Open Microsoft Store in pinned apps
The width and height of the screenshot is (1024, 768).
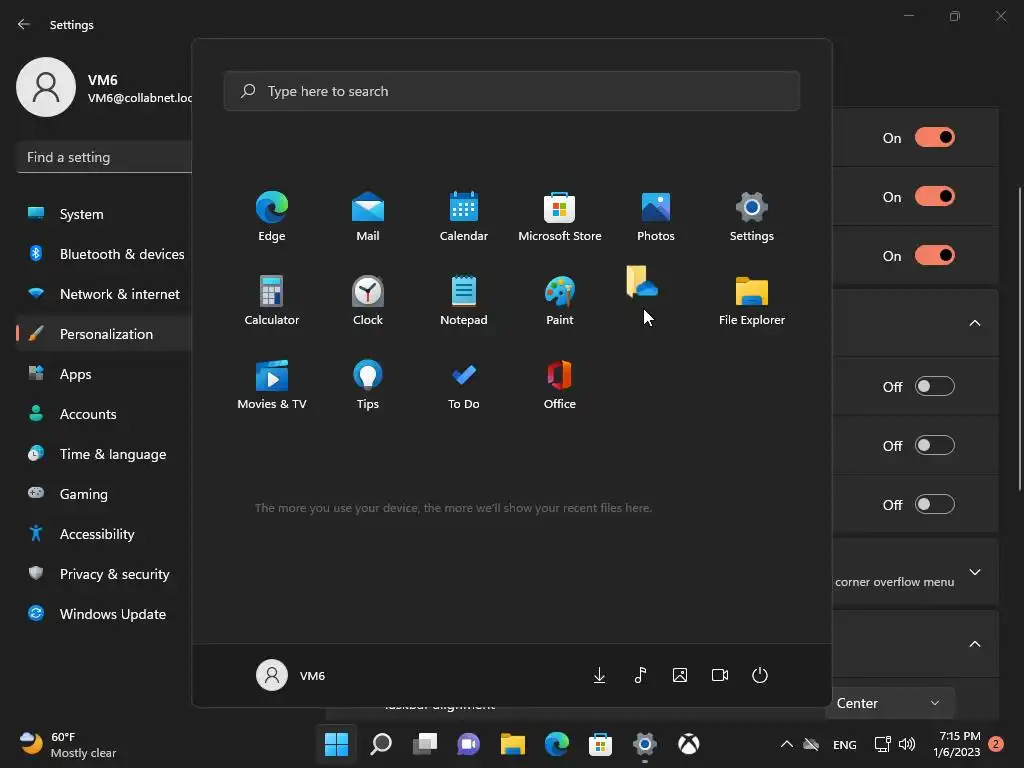click(560, 217)
